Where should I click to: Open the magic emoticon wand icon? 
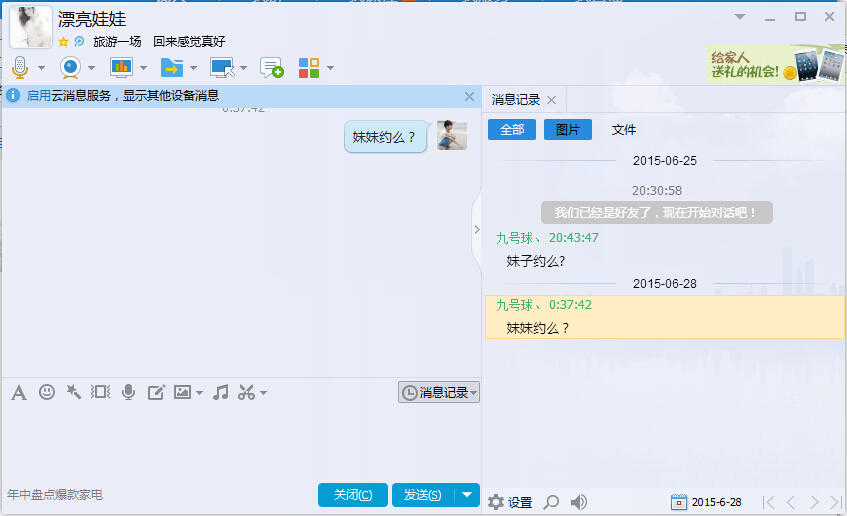pos(73,392)
